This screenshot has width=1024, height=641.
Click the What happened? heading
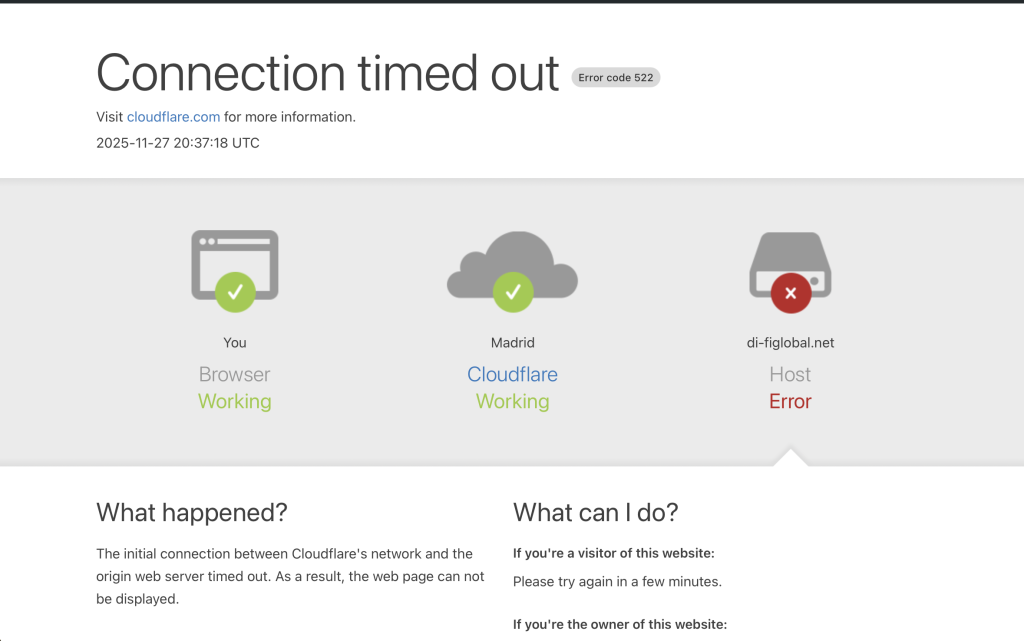[192, 513]
